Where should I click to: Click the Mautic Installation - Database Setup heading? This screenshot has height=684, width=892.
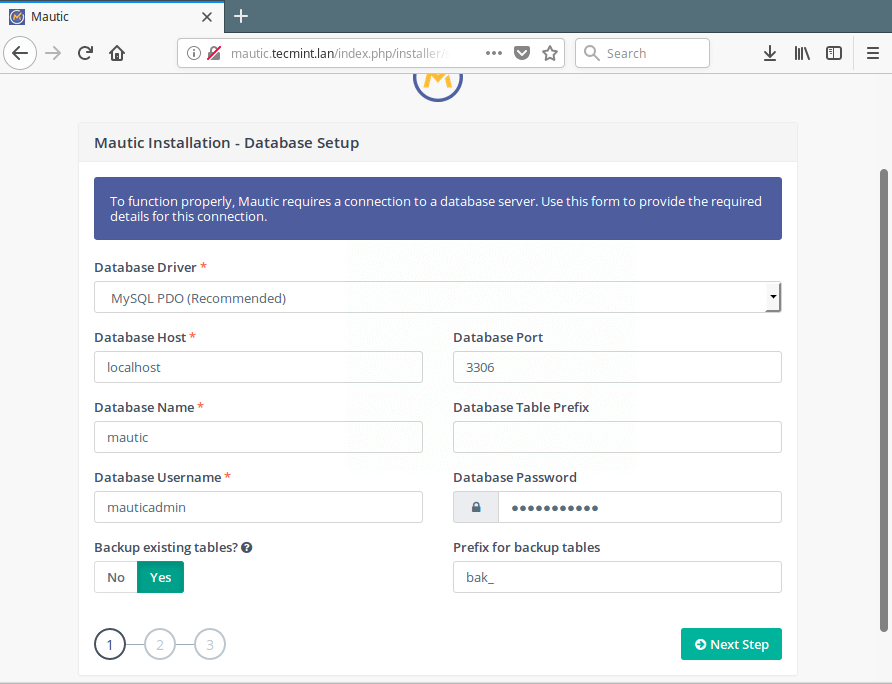coord(226,143)
